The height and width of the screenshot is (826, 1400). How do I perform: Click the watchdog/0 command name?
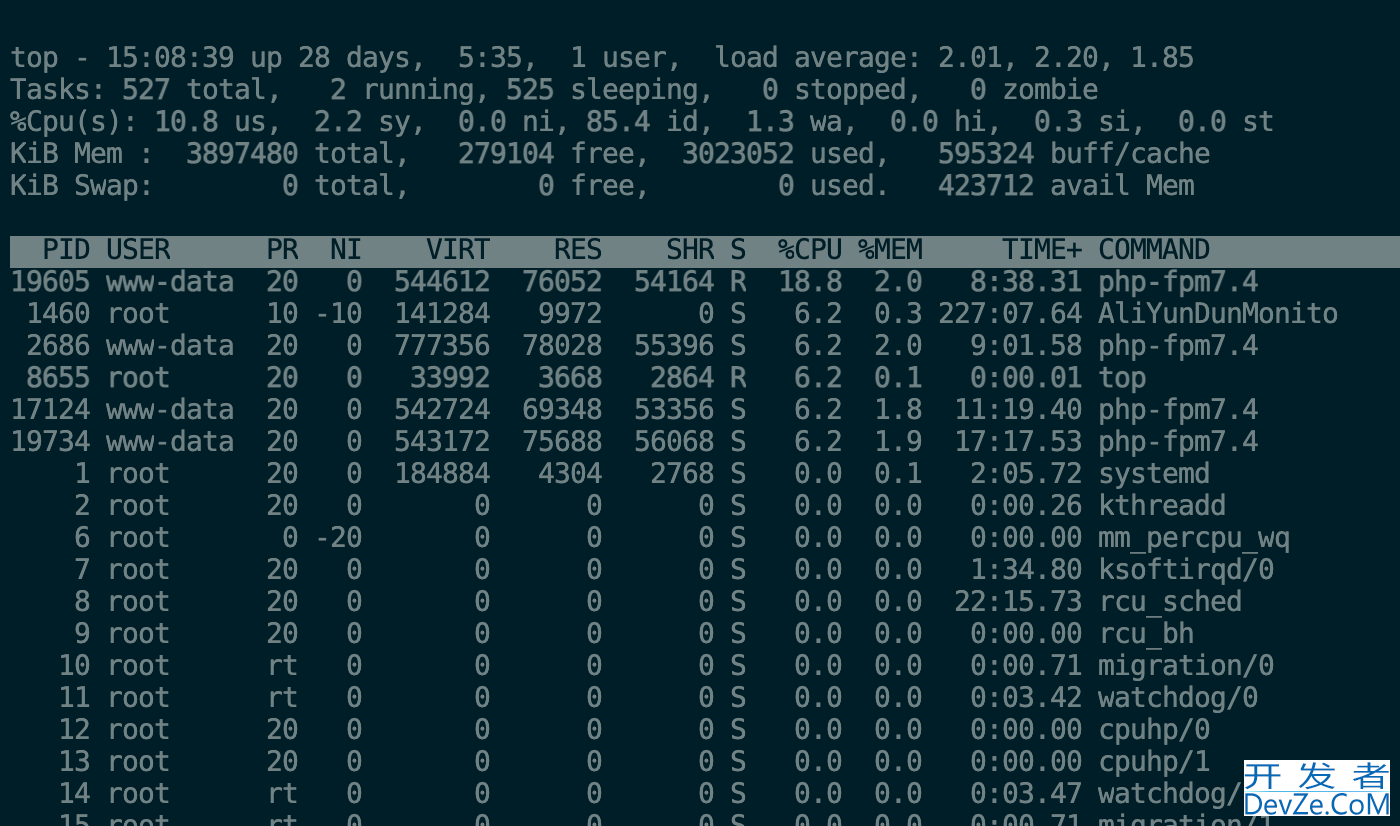point(1178,698)
